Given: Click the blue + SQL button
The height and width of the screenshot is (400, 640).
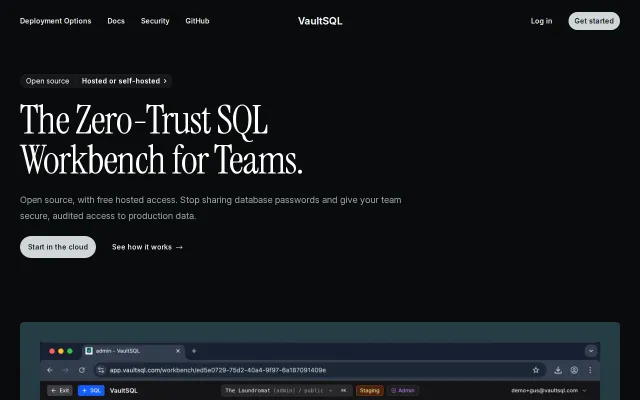Looking at the screenshot, I should click(x=91, y=391).
